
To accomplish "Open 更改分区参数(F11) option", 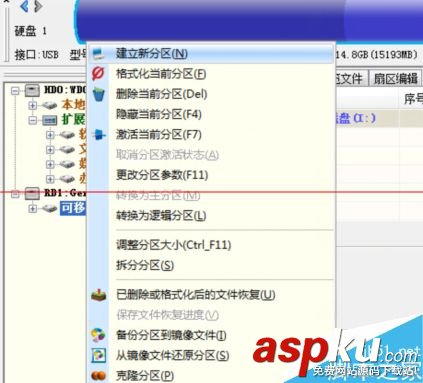I will click(x=210, y=175).
